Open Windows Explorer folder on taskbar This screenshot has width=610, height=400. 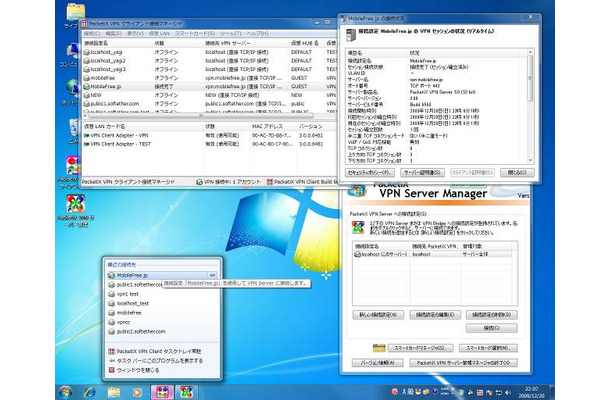(x=114, y=392)
